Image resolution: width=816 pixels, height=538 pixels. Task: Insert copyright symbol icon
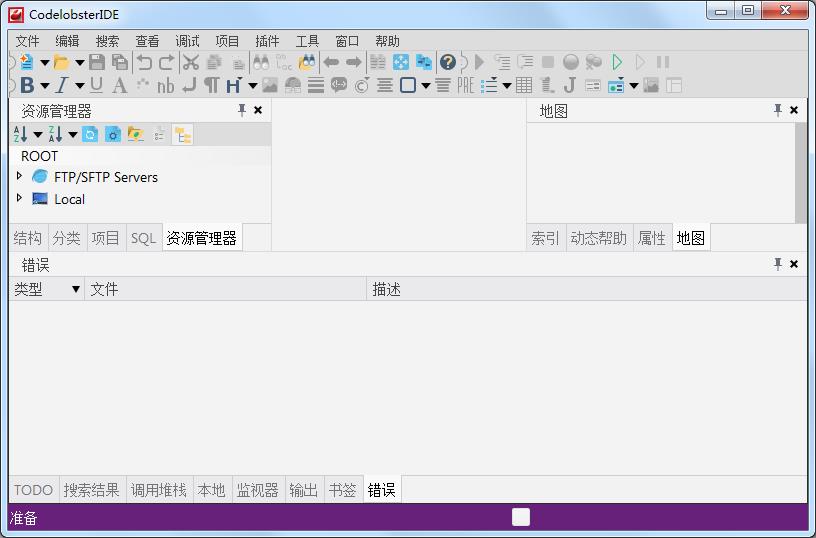tap(362, 85)
